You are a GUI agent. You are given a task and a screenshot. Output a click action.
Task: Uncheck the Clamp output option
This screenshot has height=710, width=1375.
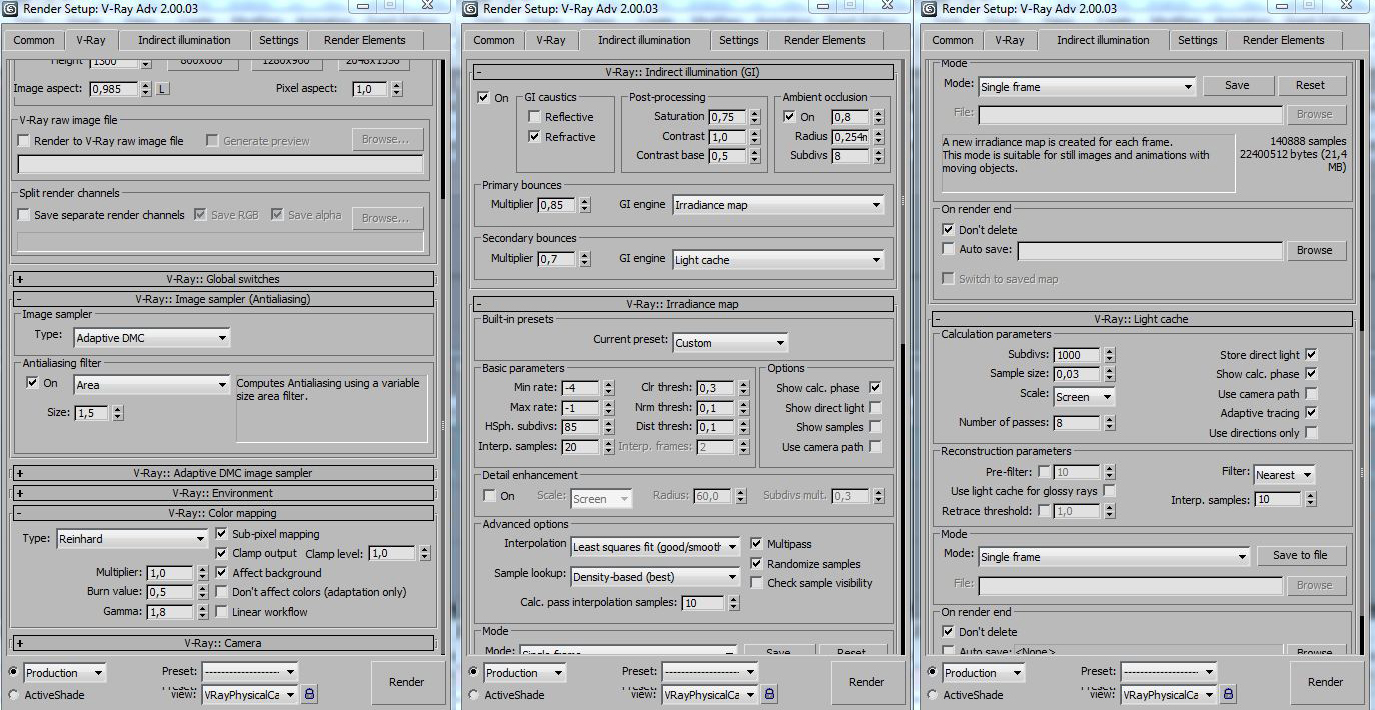(x=222, y=553)
